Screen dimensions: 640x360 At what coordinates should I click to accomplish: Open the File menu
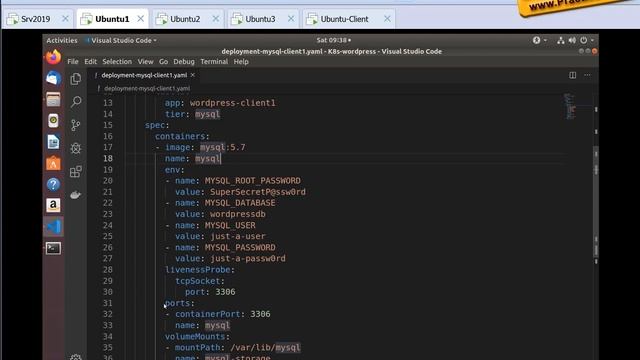(x=73, y=62)
